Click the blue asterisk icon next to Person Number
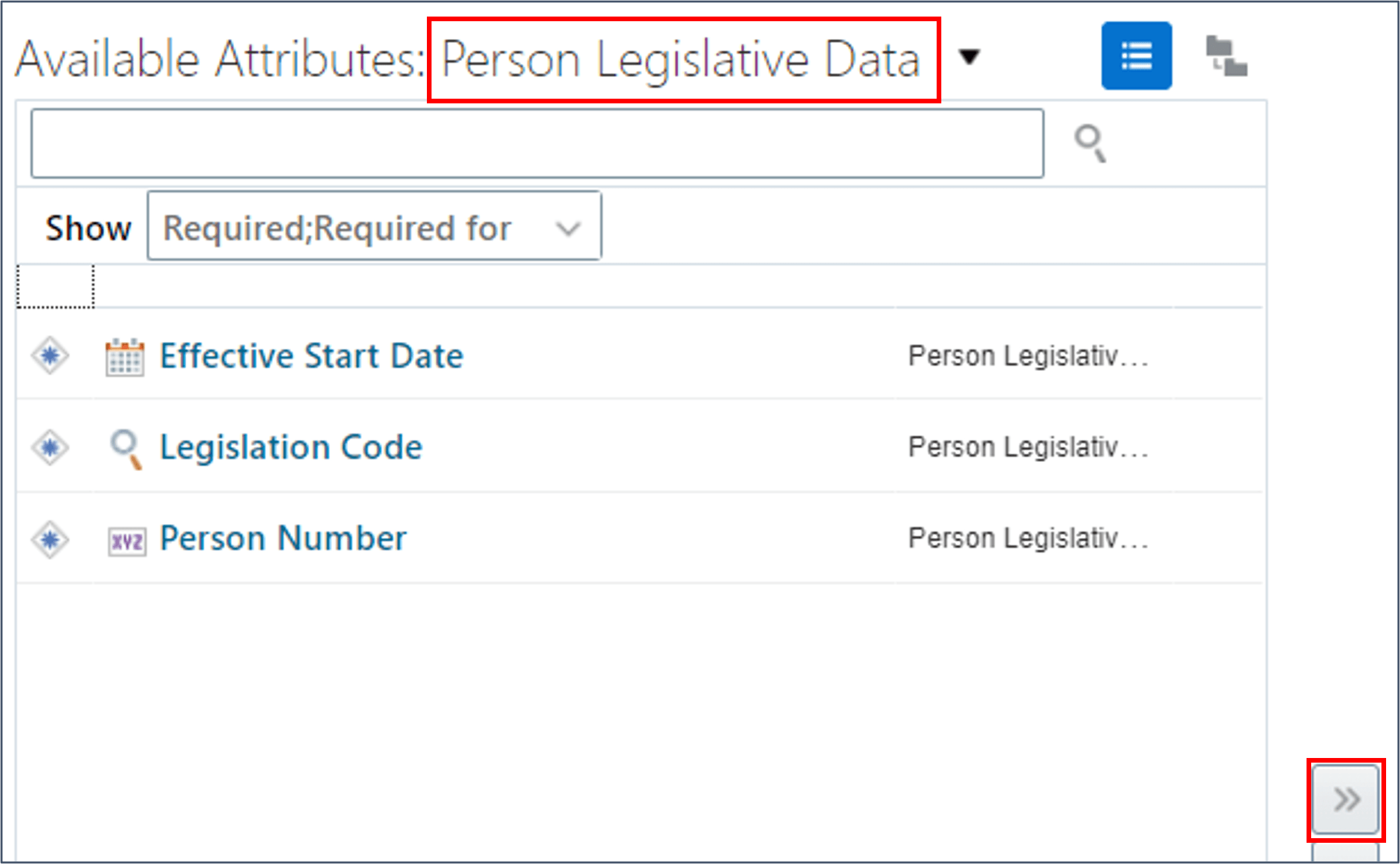Viewport: 1400px width, 864px height. 50,539
